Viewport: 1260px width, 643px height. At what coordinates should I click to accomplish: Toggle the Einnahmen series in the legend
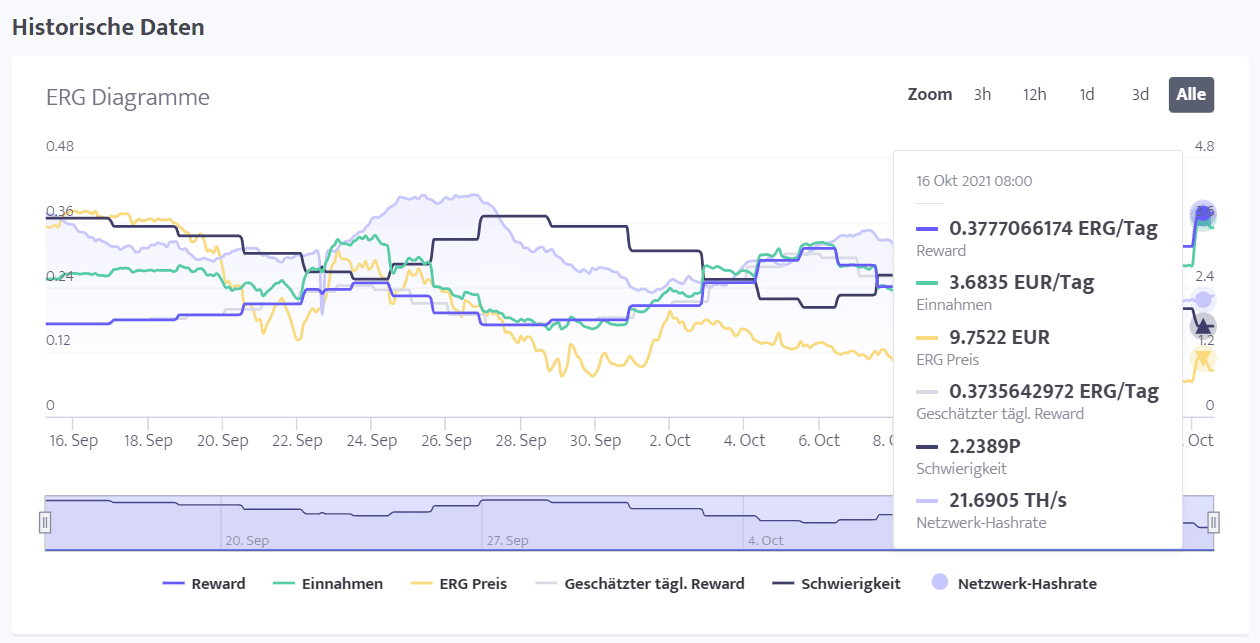pos(328,583)
